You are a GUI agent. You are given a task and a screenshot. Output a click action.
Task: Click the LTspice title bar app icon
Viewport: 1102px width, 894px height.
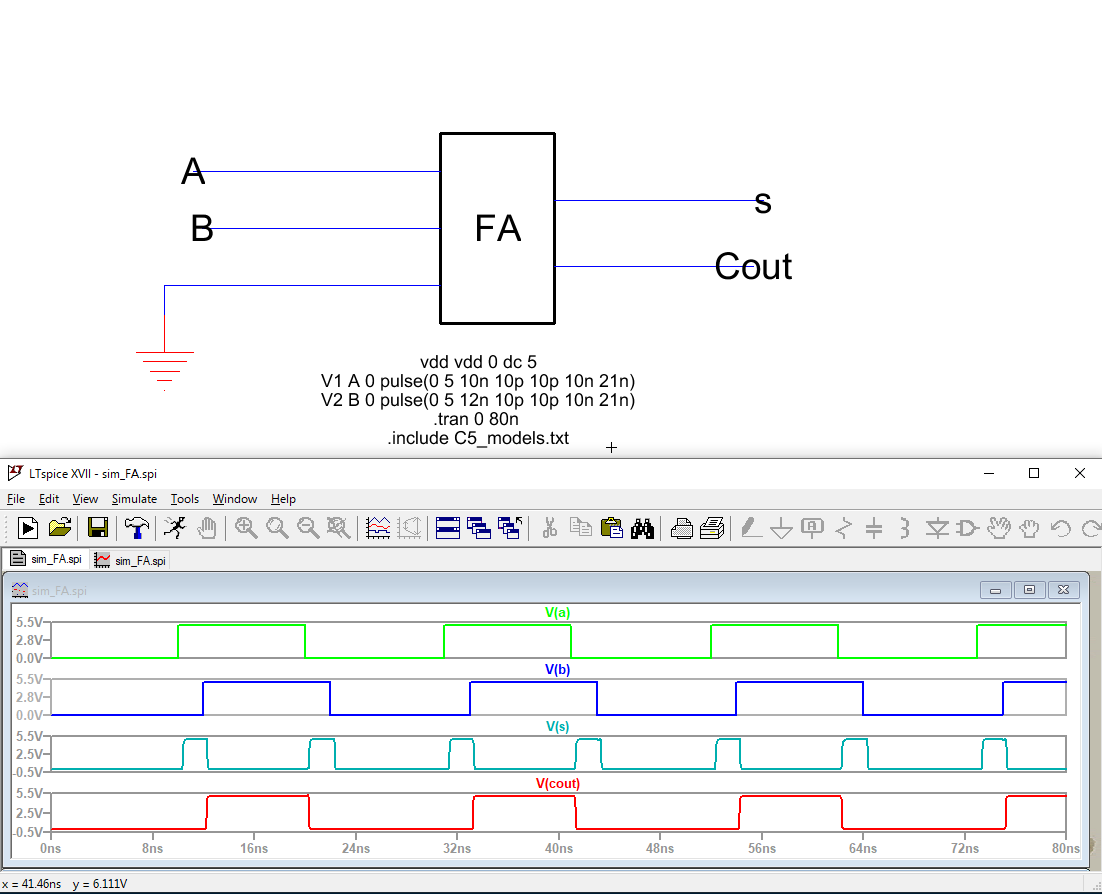pyautogui.click(x=15, y=473)
